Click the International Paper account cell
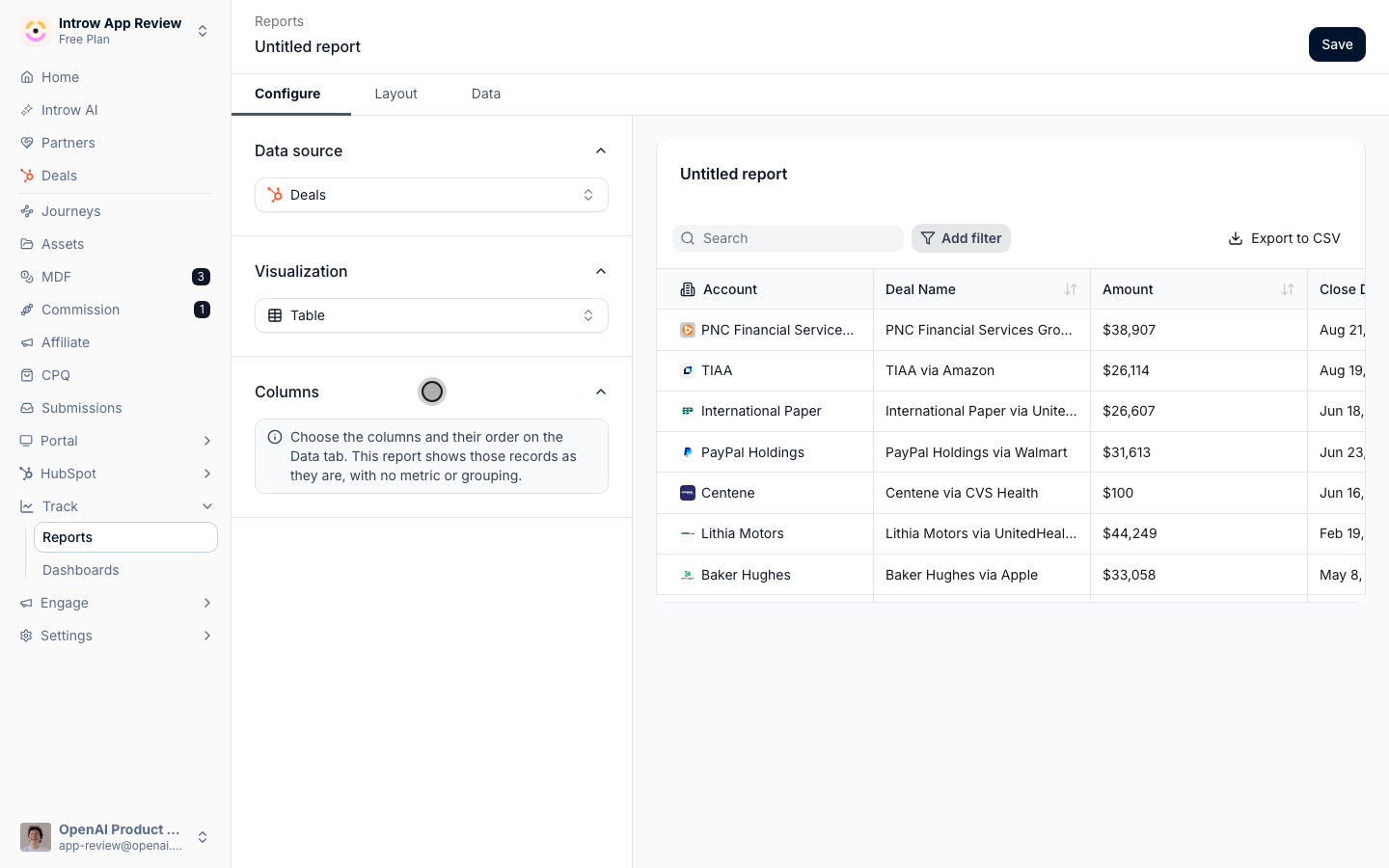 point(765,411)
